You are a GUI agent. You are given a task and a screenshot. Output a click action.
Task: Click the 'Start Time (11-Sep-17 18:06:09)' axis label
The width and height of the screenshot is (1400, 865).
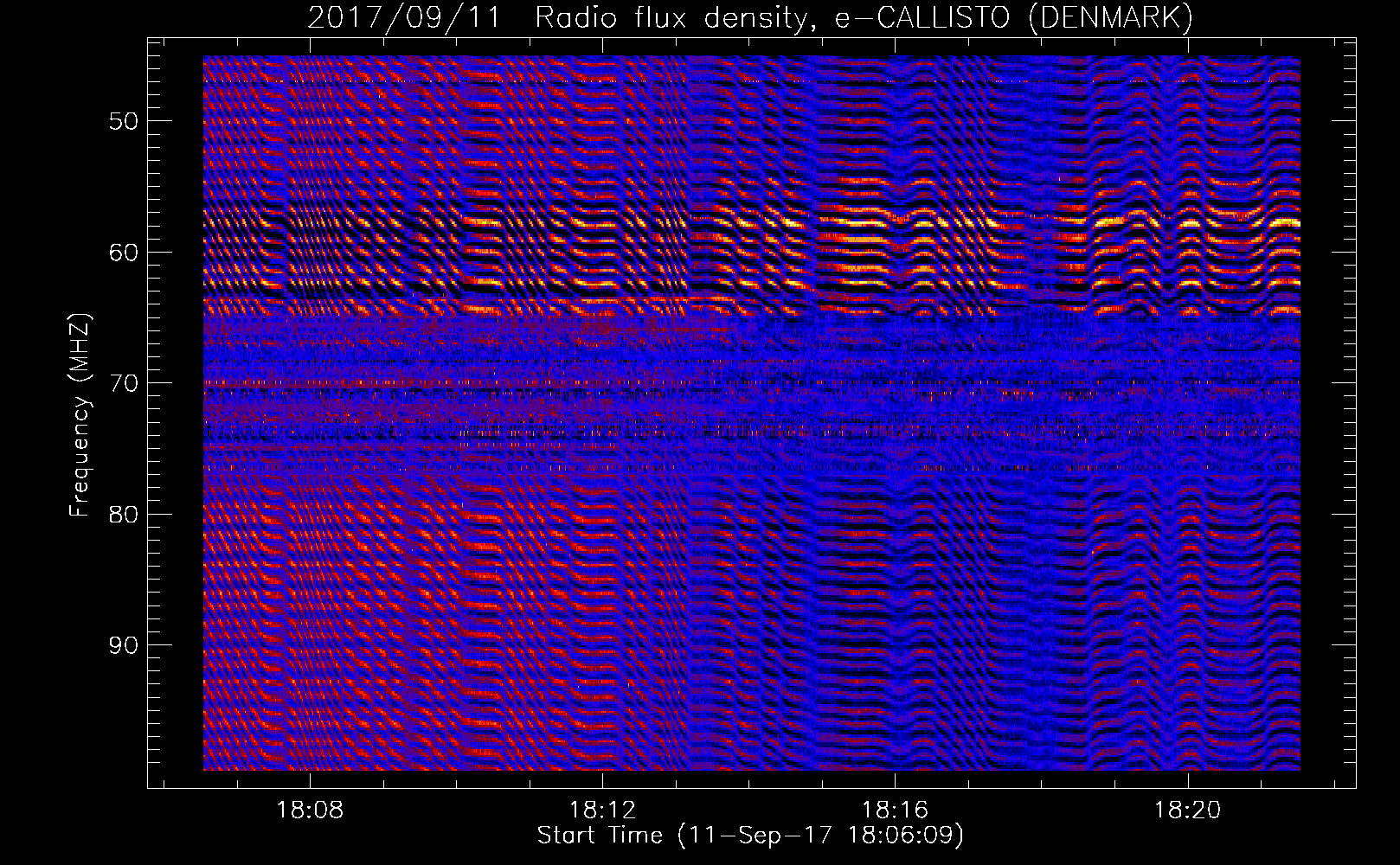pyautogui.click(x=750, y=836)
